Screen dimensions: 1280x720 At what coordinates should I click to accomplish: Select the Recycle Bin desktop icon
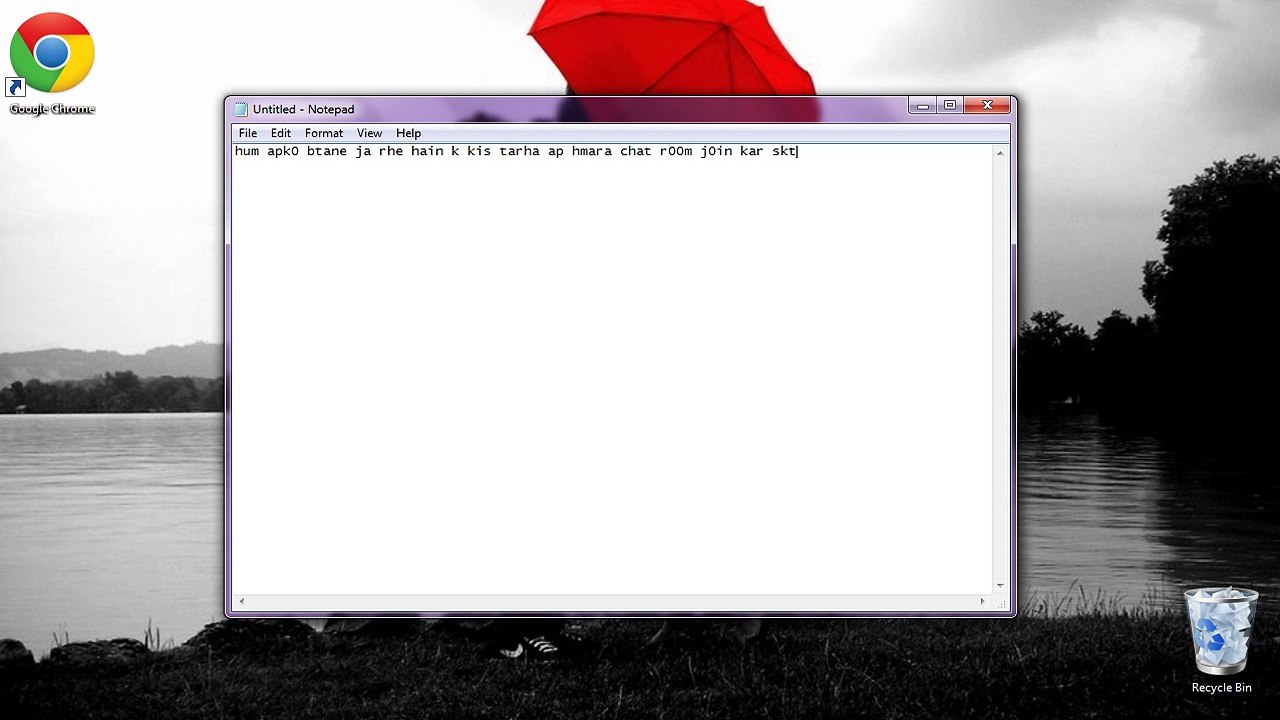[1221, 640]
